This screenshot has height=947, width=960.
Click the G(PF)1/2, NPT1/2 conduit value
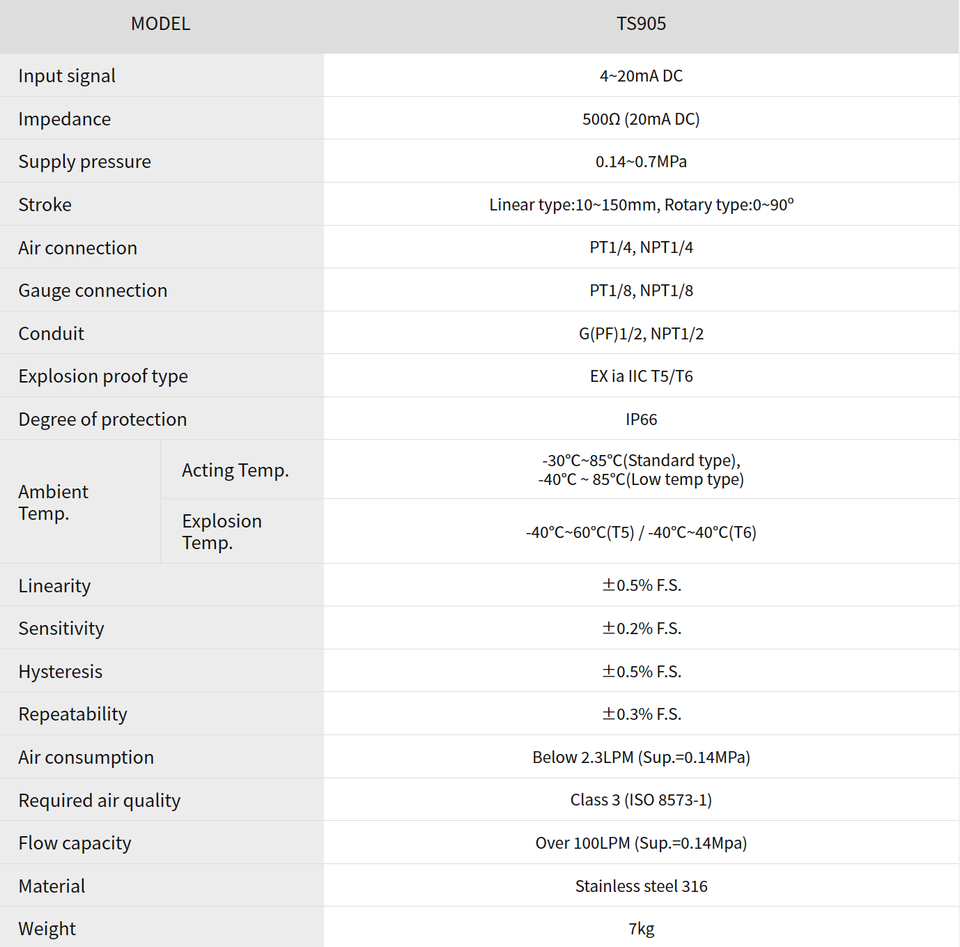tap(641, 334)
